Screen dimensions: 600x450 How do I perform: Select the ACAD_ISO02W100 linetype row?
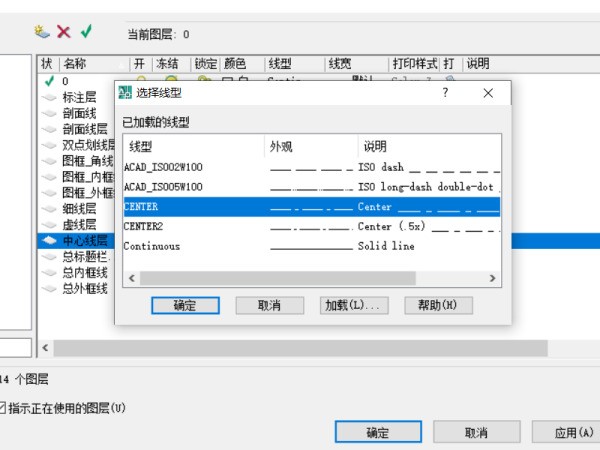[x=311, y=167]
